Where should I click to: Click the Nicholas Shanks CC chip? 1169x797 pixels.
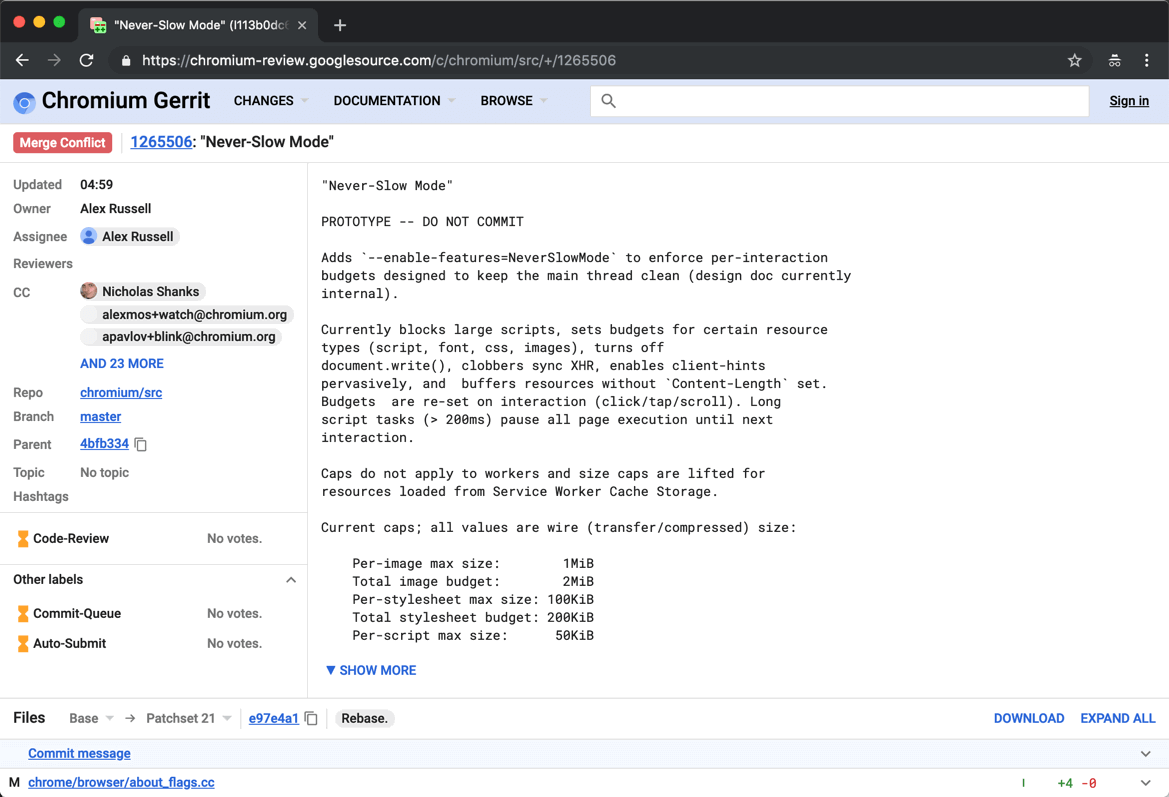pyautogui.click(x=142, y=291)
